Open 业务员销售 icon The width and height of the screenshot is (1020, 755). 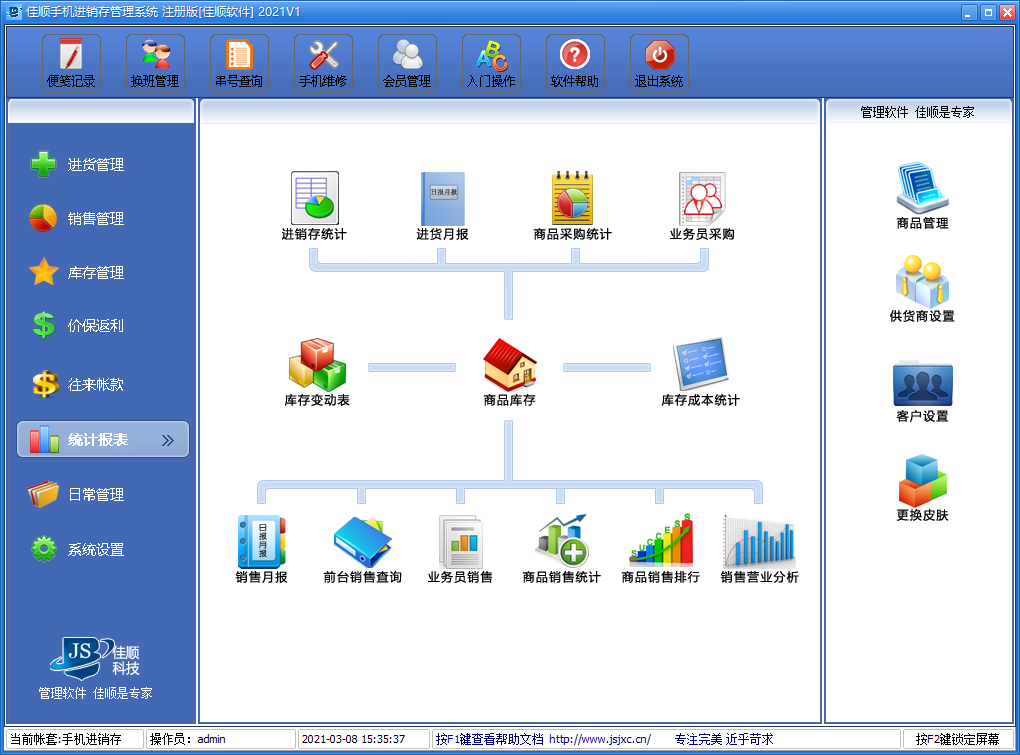pyautogui.click(x=460, y=549)
